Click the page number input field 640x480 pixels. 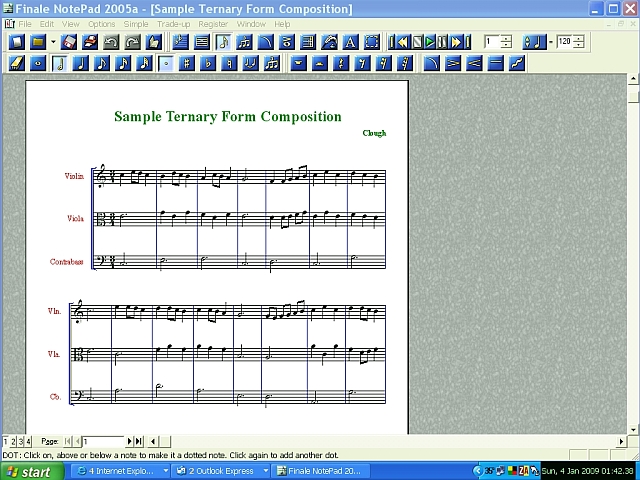(x=102, y=441)
